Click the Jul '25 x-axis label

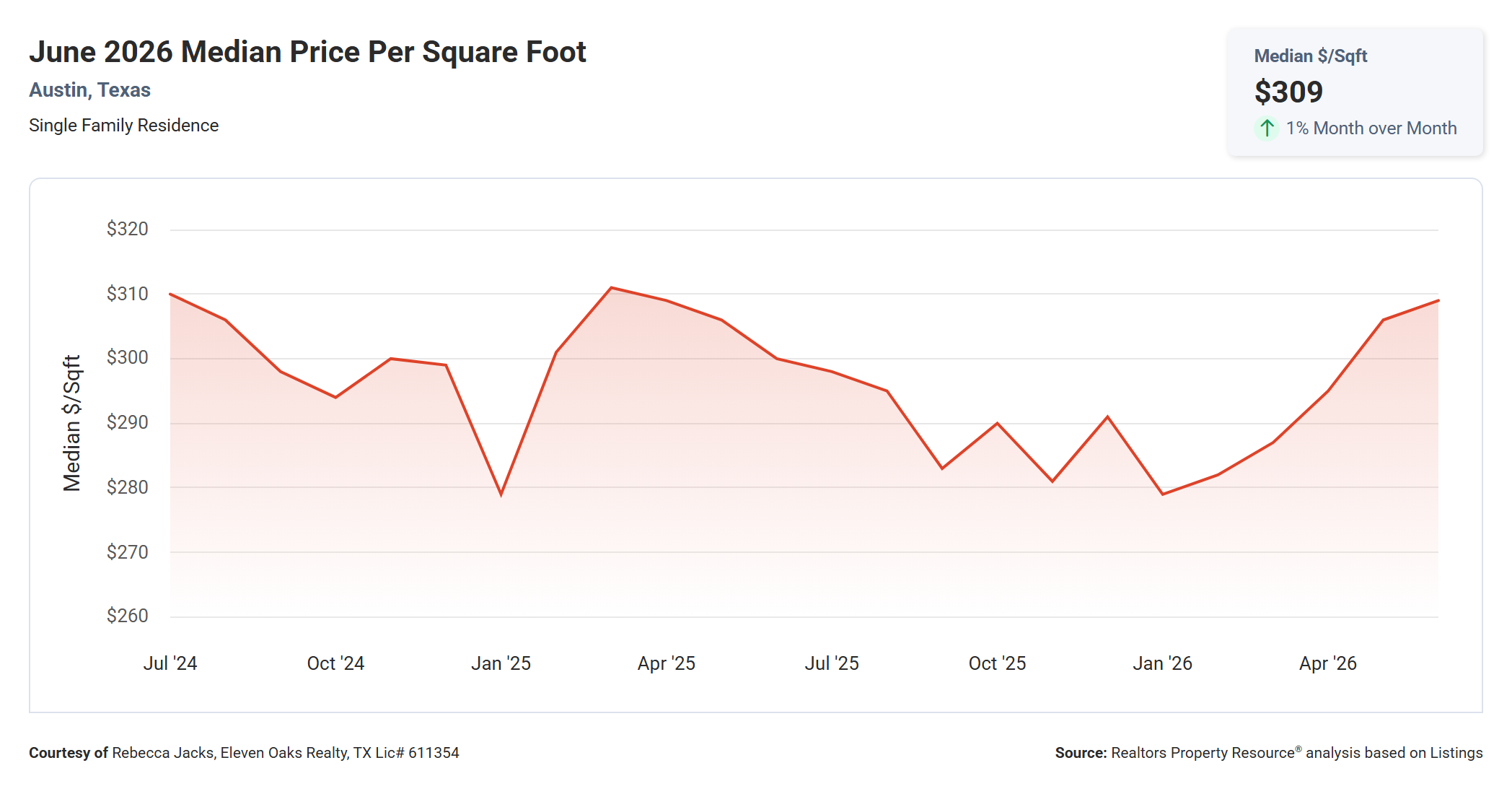point(832,663)
